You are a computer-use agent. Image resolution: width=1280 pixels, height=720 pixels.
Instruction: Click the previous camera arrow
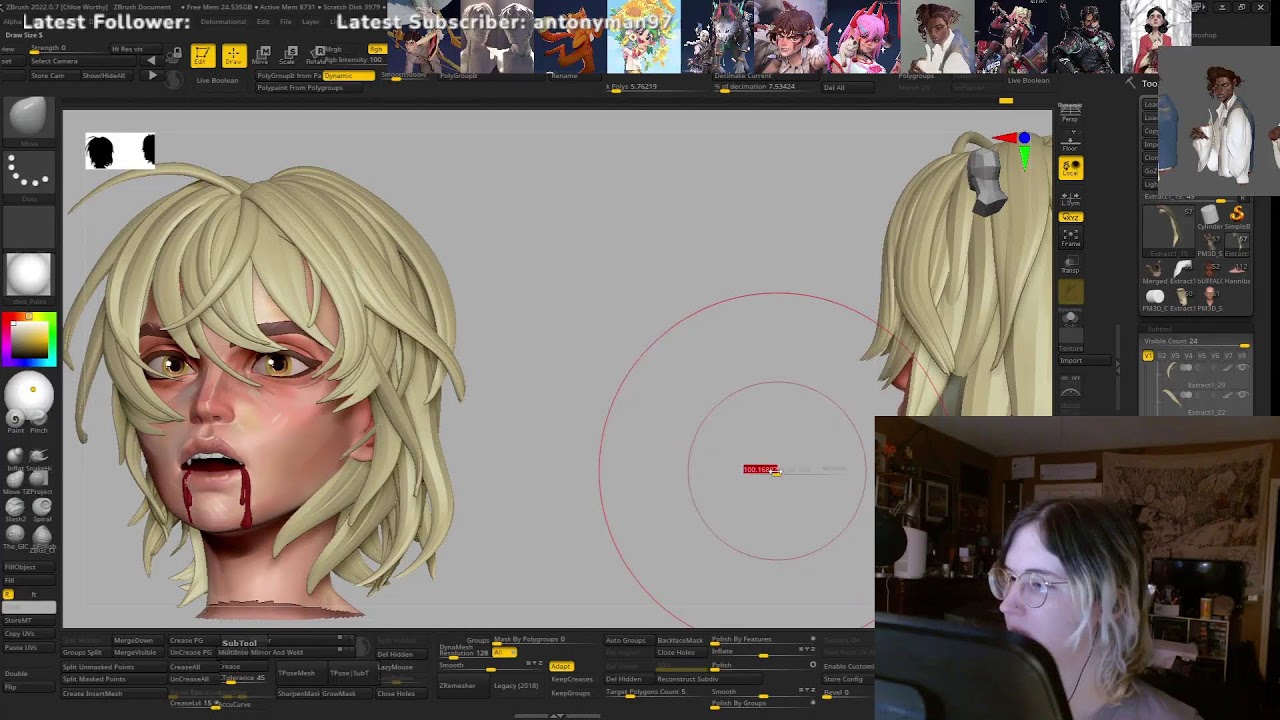[x=151, y=61]
